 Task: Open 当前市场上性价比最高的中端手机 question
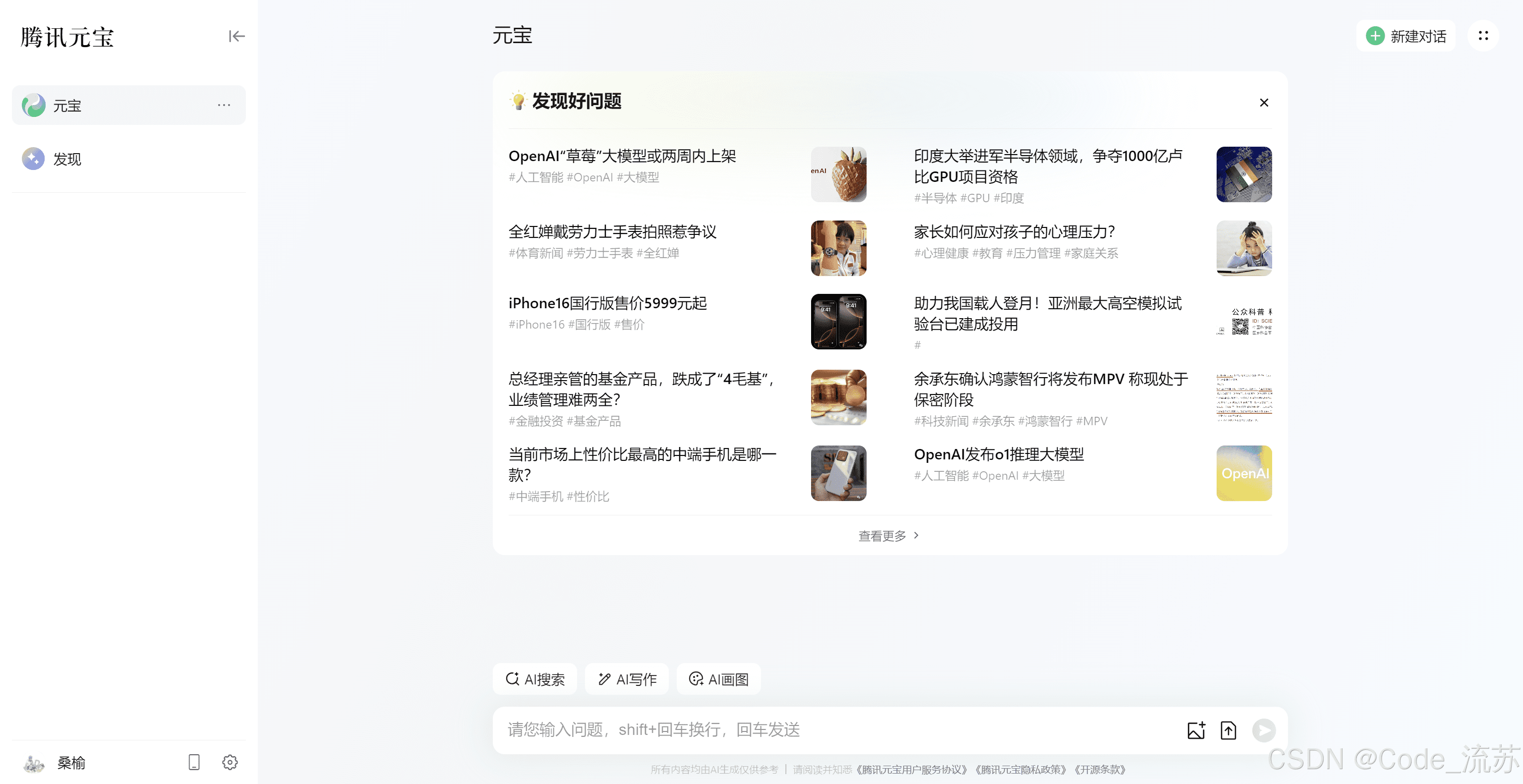click(x=642, y=464)
